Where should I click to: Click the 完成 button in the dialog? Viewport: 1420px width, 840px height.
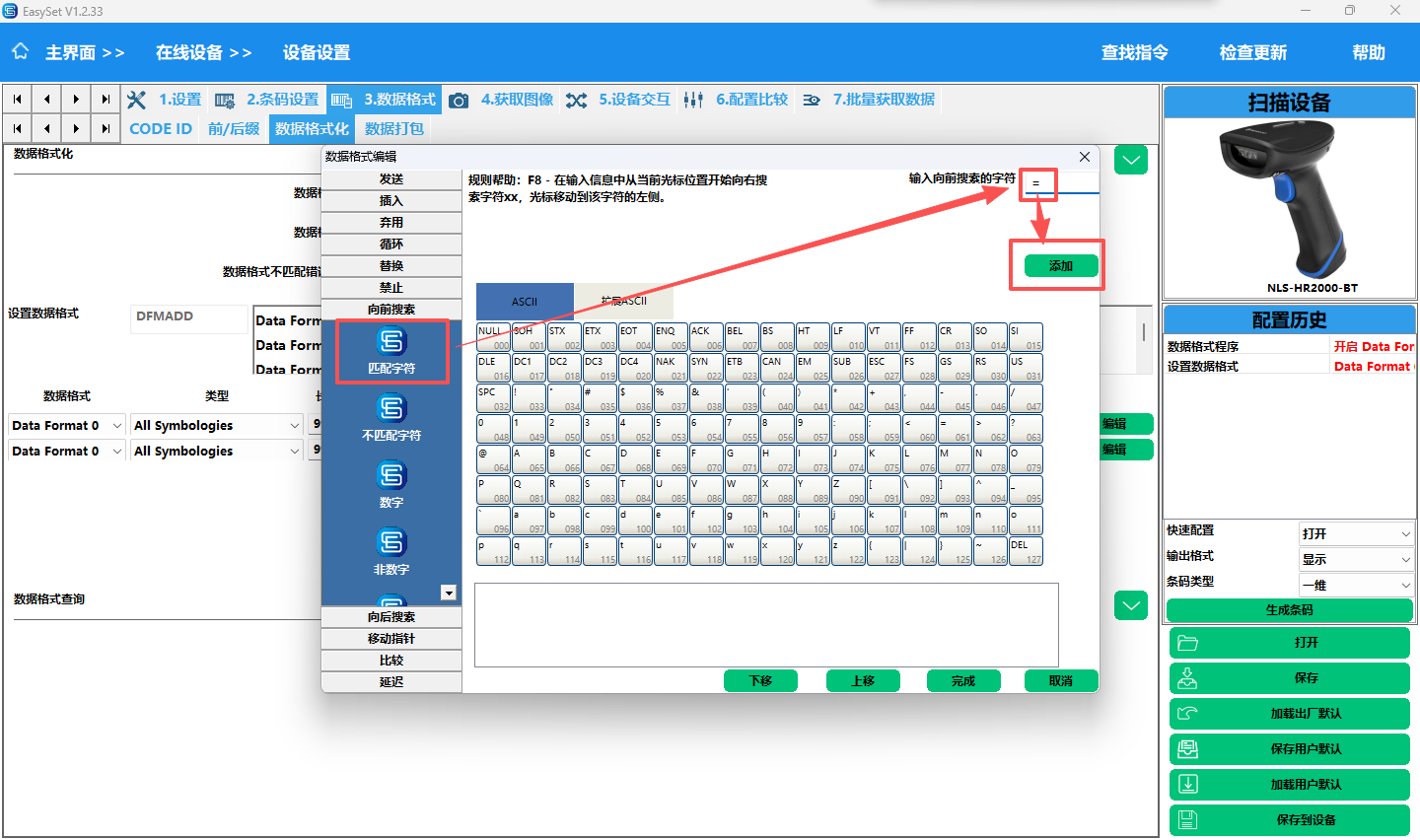pyautogui.click(x=963, y=681)
